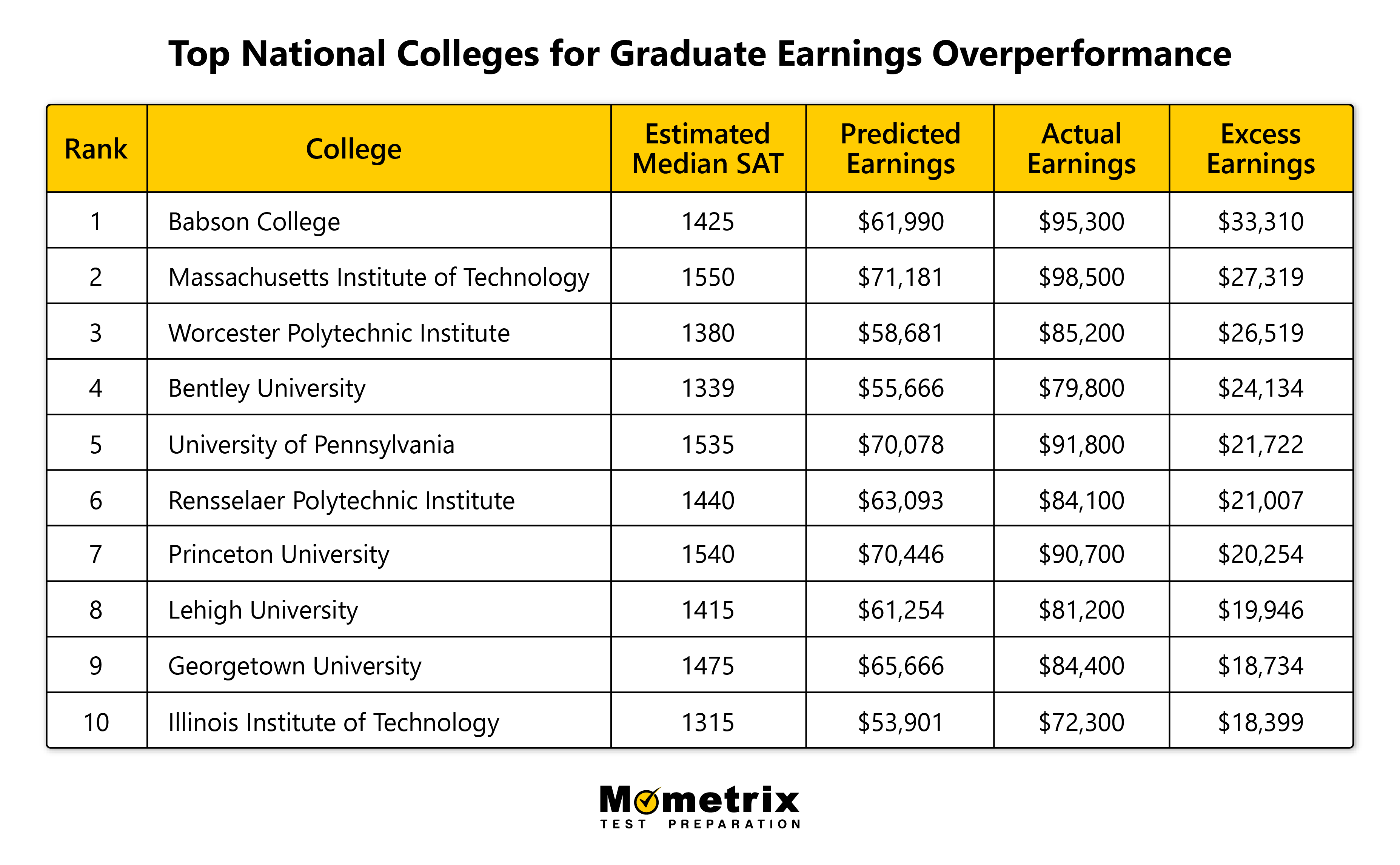Select the Georgetown University entry
1400x865 pixels.
(x=295, y=666)
